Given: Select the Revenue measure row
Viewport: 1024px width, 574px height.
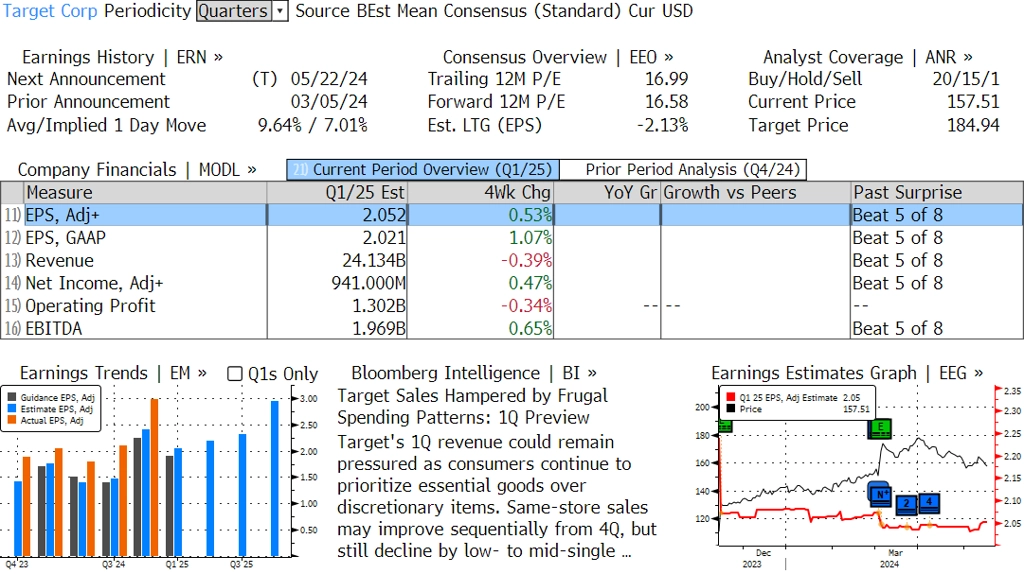Looking at the screenshot, I should click(x=512, y=261).
